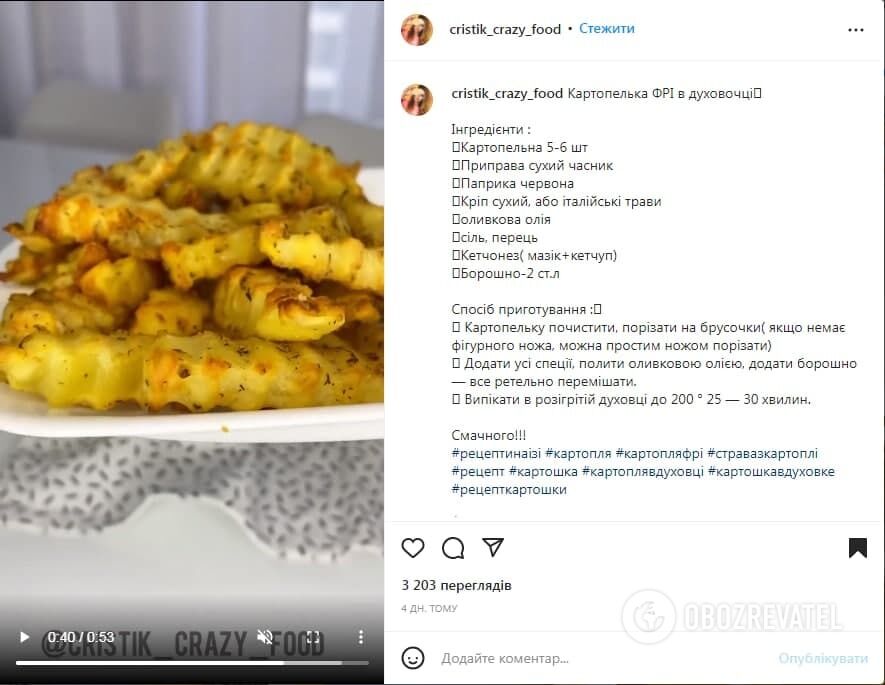
Task: Open emoji picker smiley icon
Action: tap(413, 658)
